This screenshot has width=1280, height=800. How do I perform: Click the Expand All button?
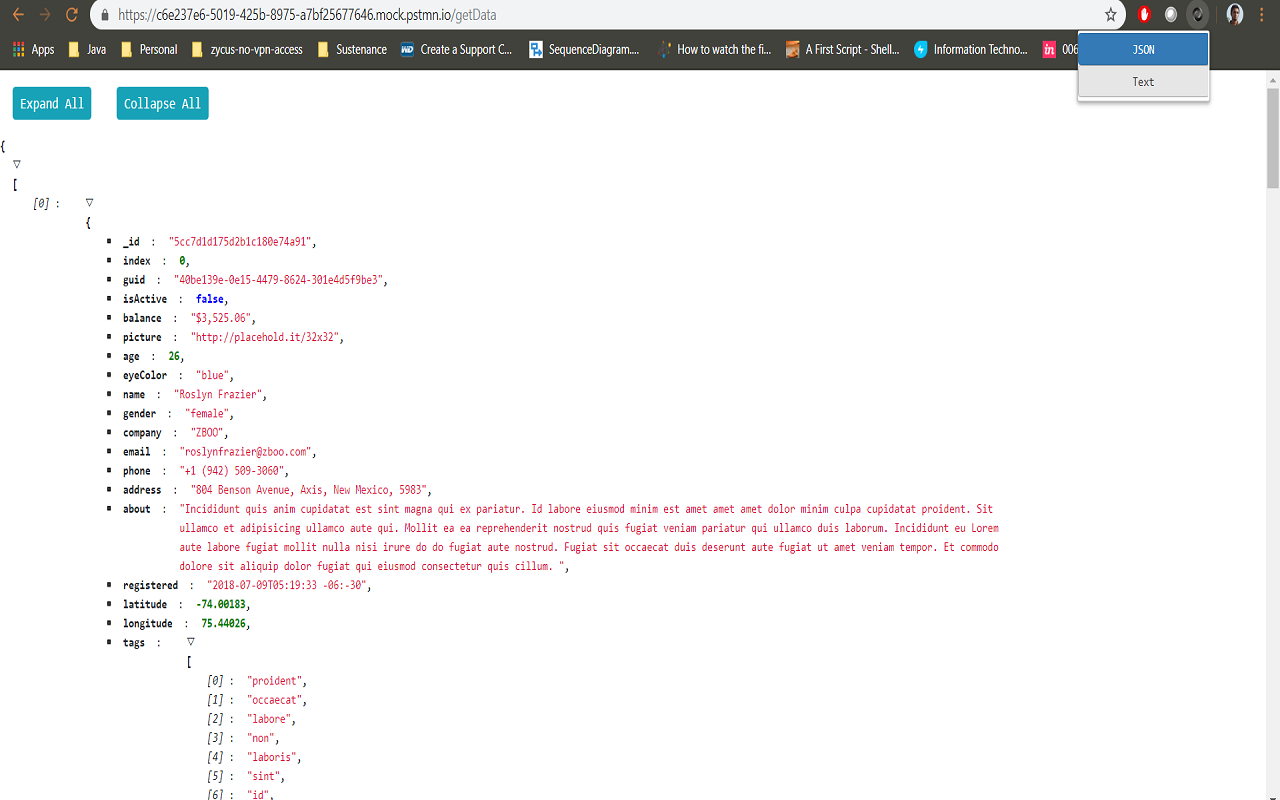point(52,104)
